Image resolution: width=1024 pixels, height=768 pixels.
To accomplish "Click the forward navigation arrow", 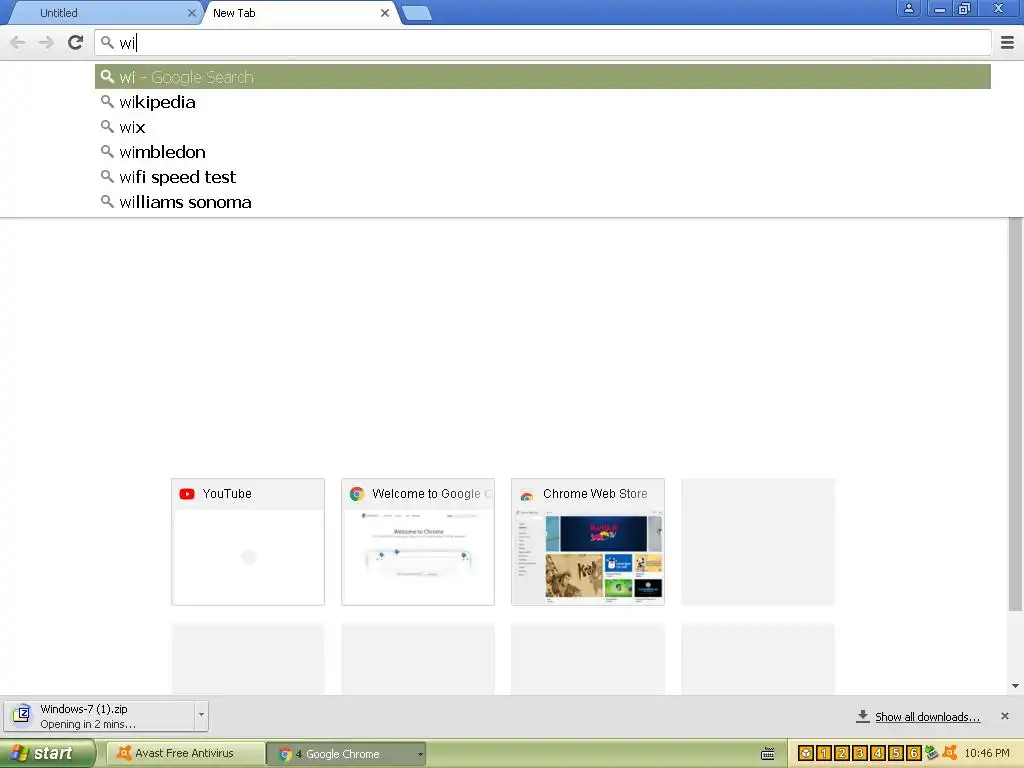I will [x=46, y=43].
